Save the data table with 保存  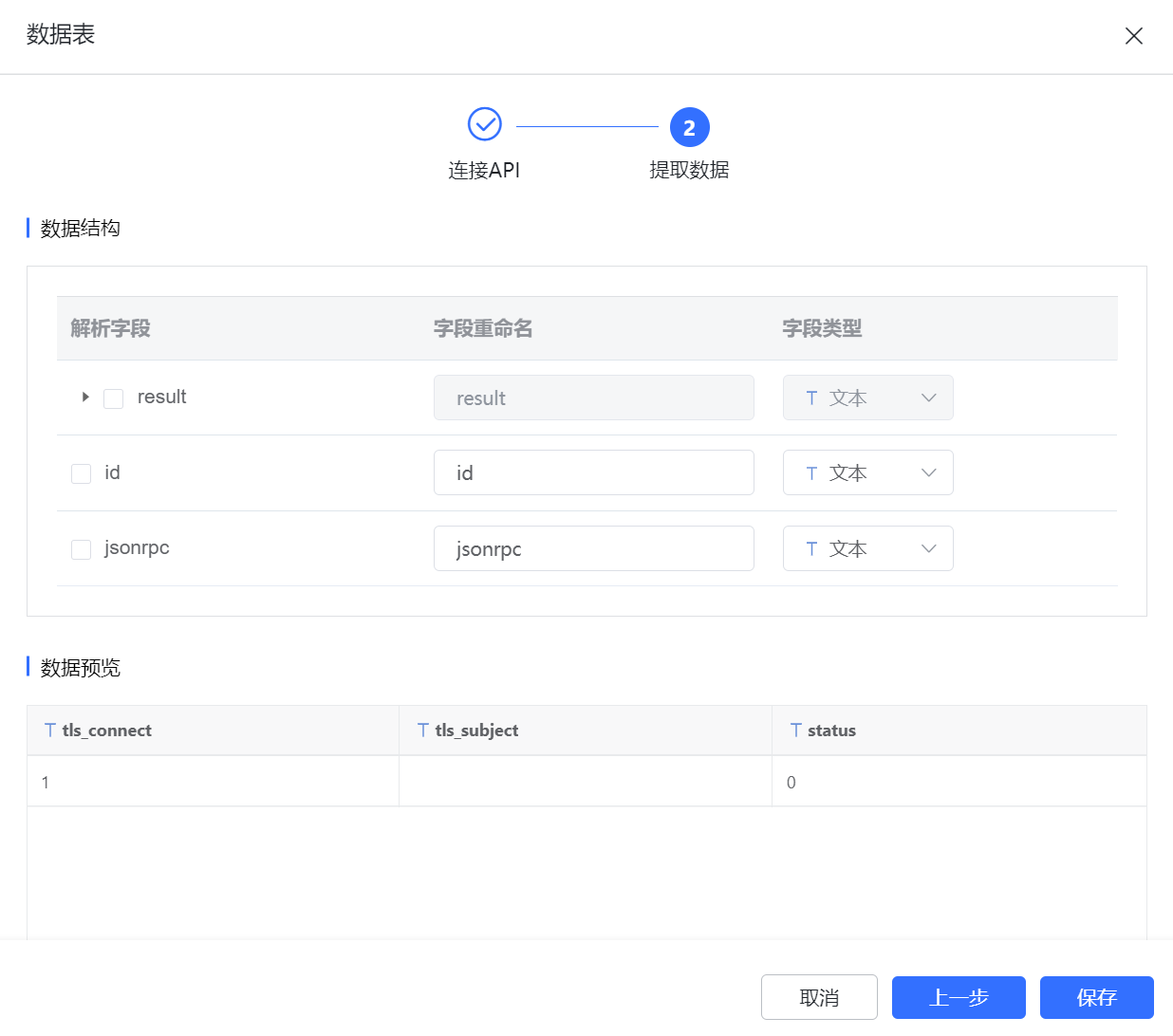coord(1096,997)
